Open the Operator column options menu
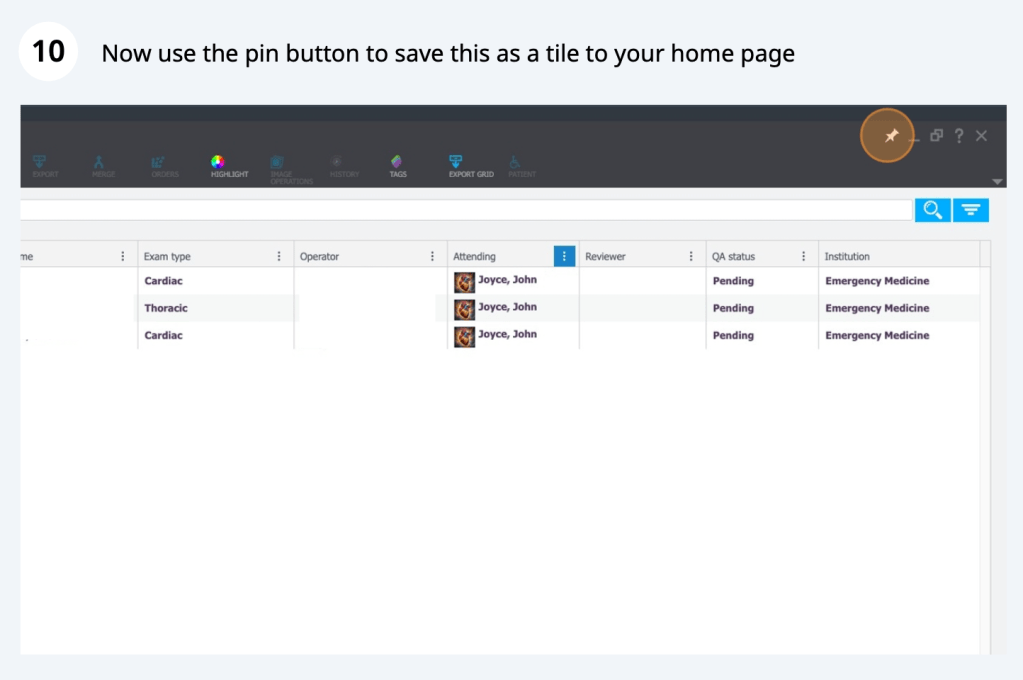 (x=432, y=257)
